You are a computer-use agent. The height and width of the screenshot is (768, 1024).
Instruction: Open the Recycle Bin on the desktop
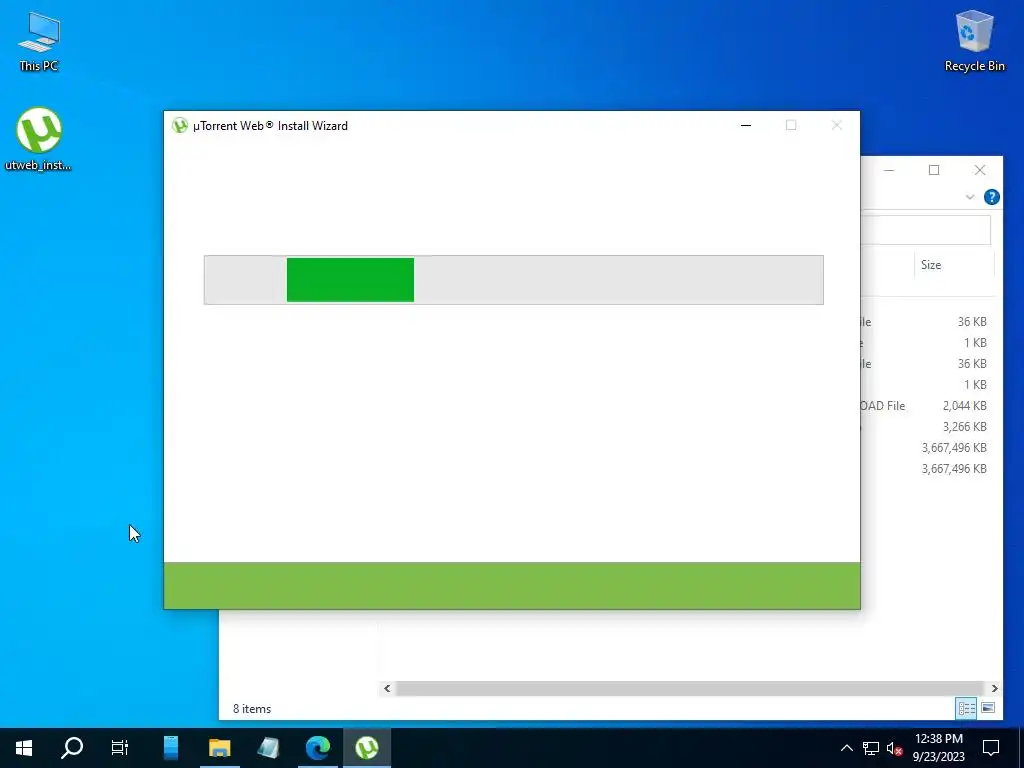974,40
